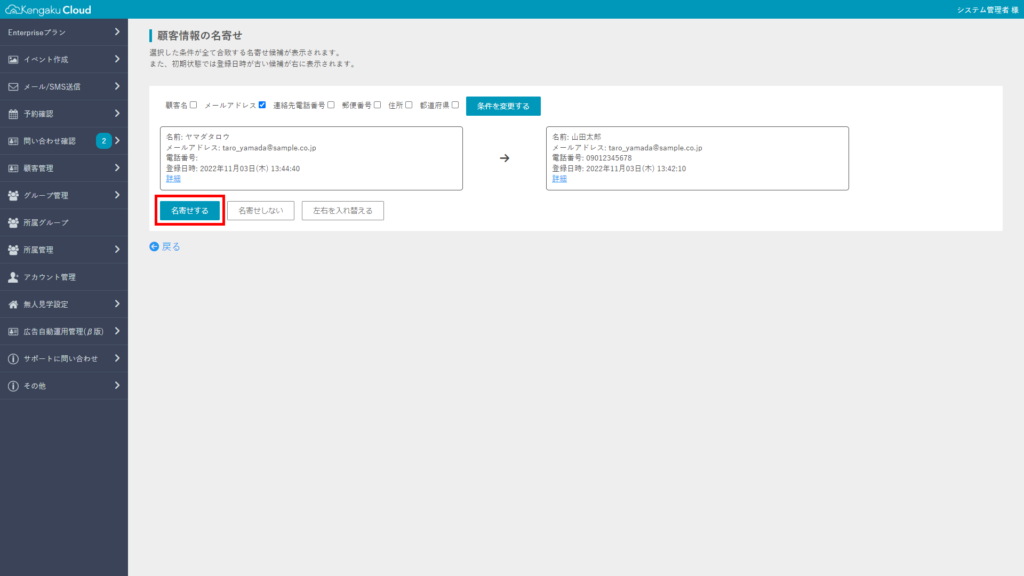Toggle the 顧客名 checkbox
Screen dimensions: 1024x576
pos(193,105)
